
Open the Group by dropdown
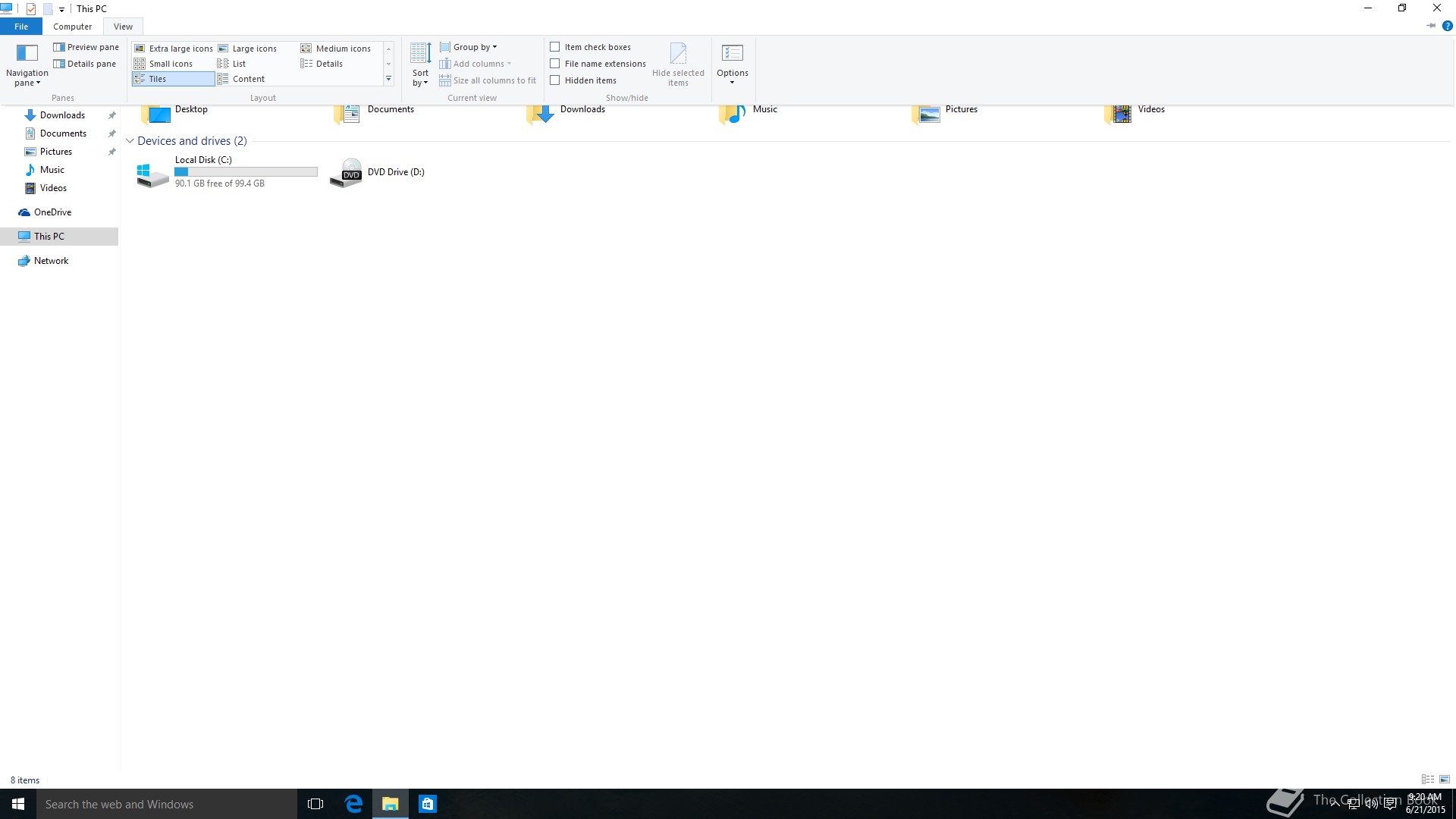(x=469, y=47)
